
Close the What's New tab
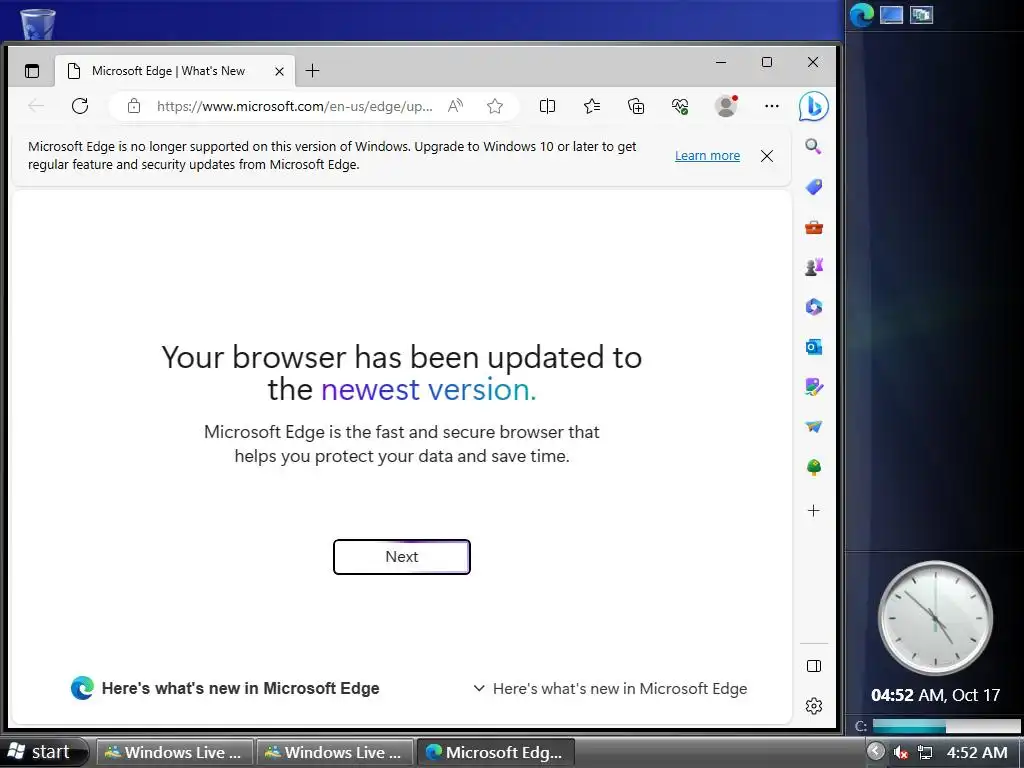[x=279, y=71]
